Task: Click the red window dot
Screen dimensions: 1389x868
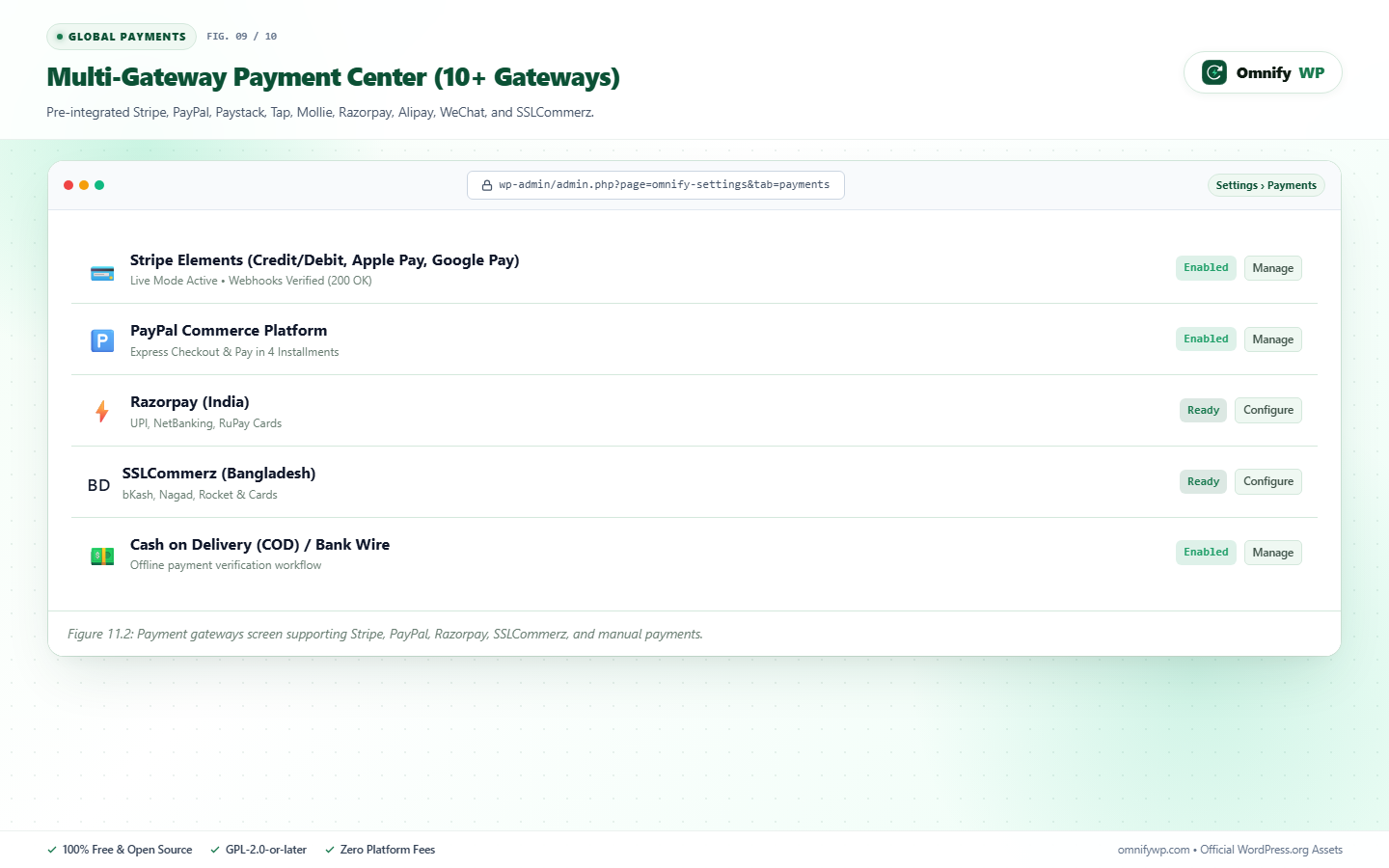Action: (68, 185)
